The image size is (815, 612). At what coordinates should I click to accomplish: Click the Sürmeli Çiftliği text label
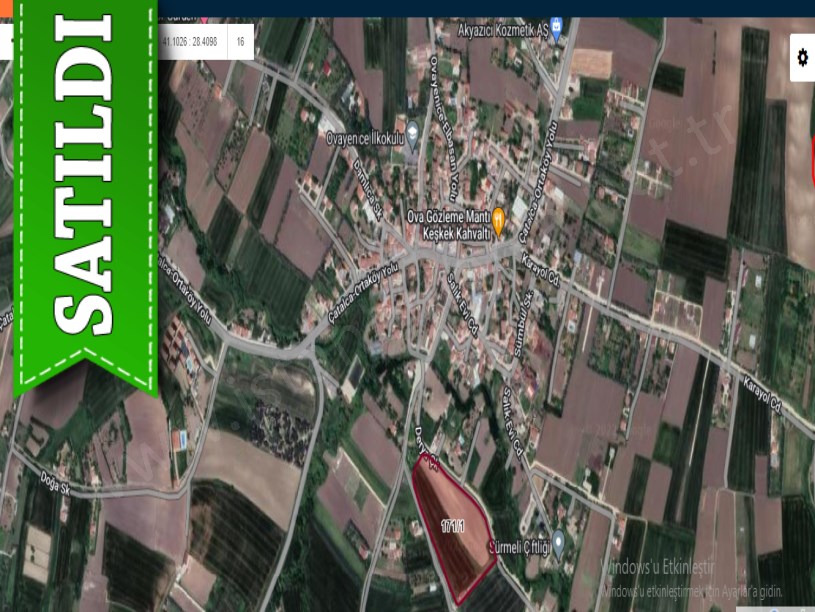point(517,546)
